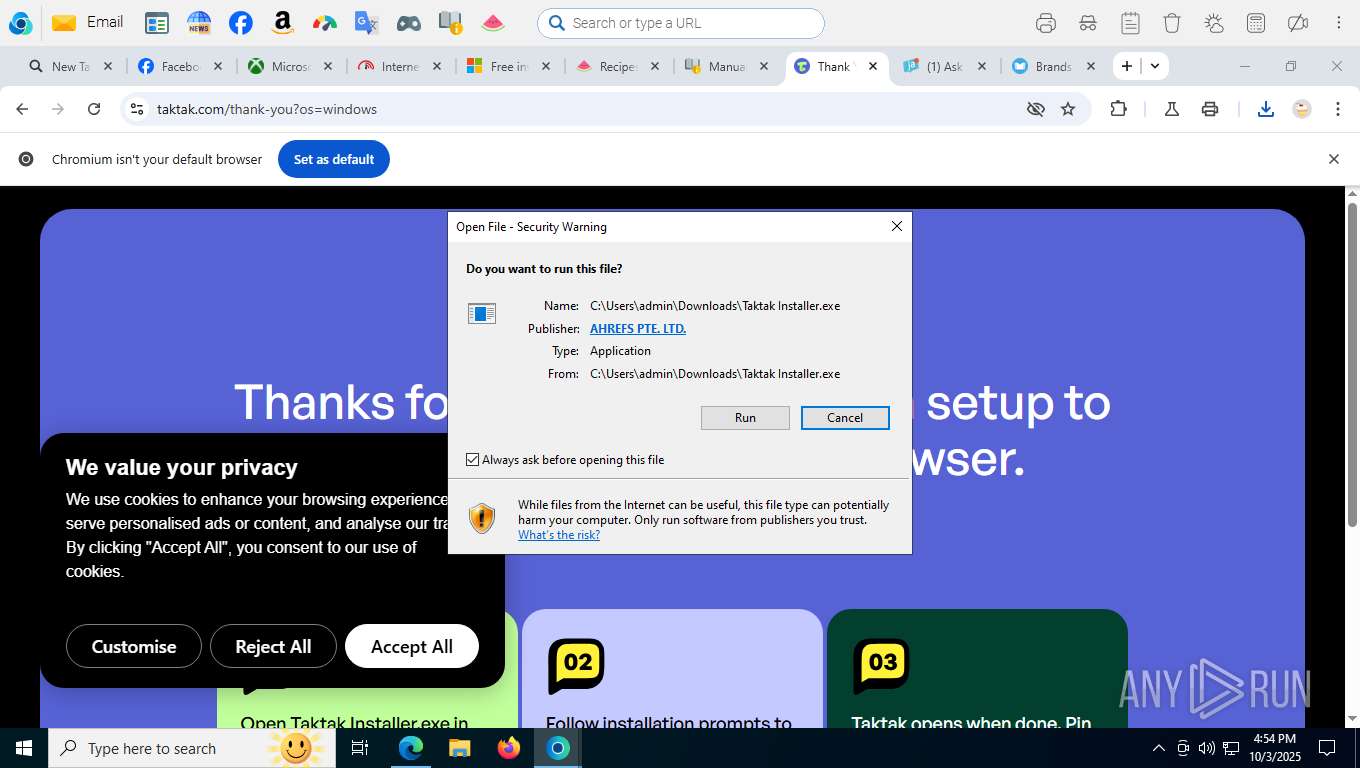
Task: Click Run in the Security Warning dialog
Action: click(x=745, y=418)
